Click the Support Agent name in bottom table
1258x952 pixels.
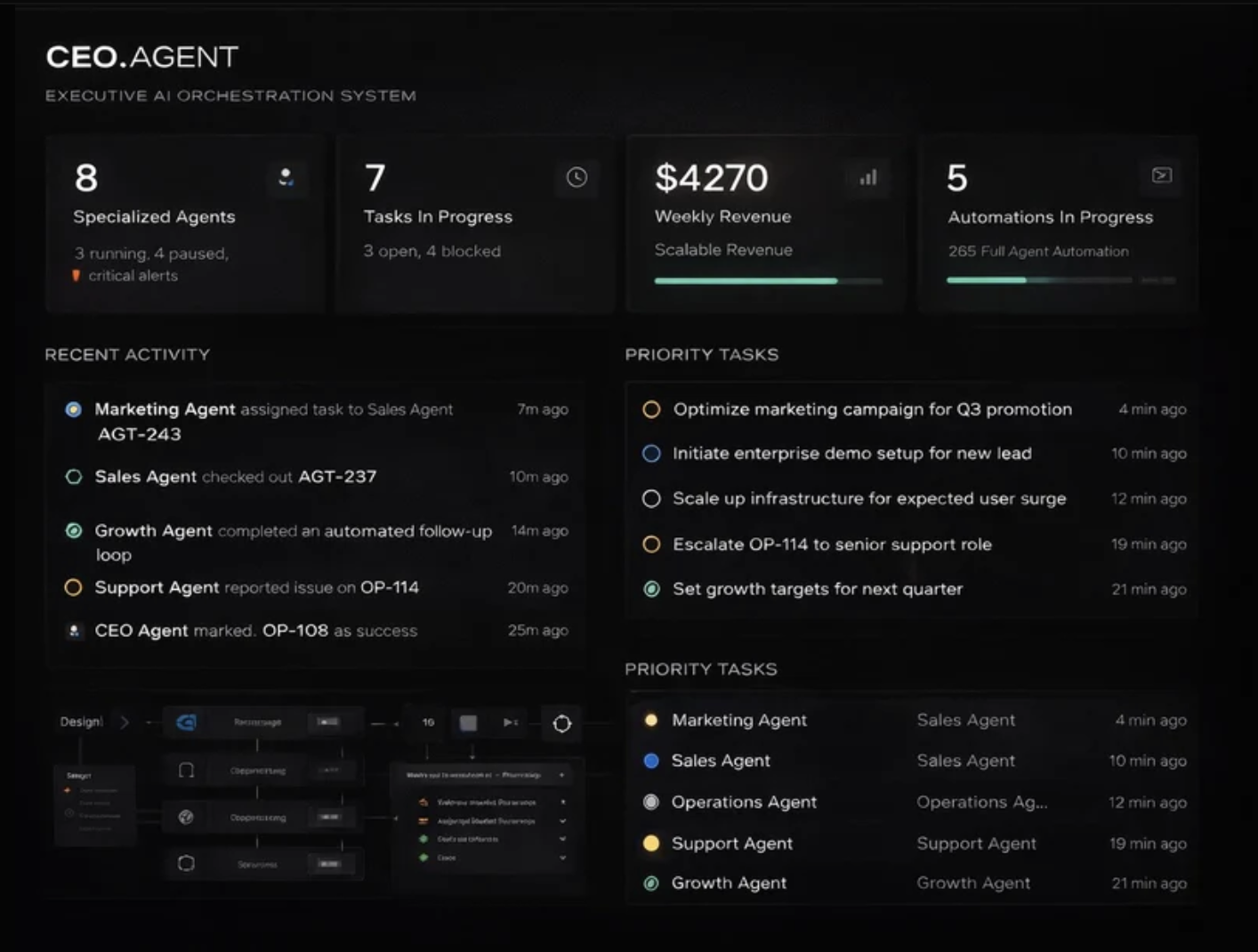coord(731,843)
